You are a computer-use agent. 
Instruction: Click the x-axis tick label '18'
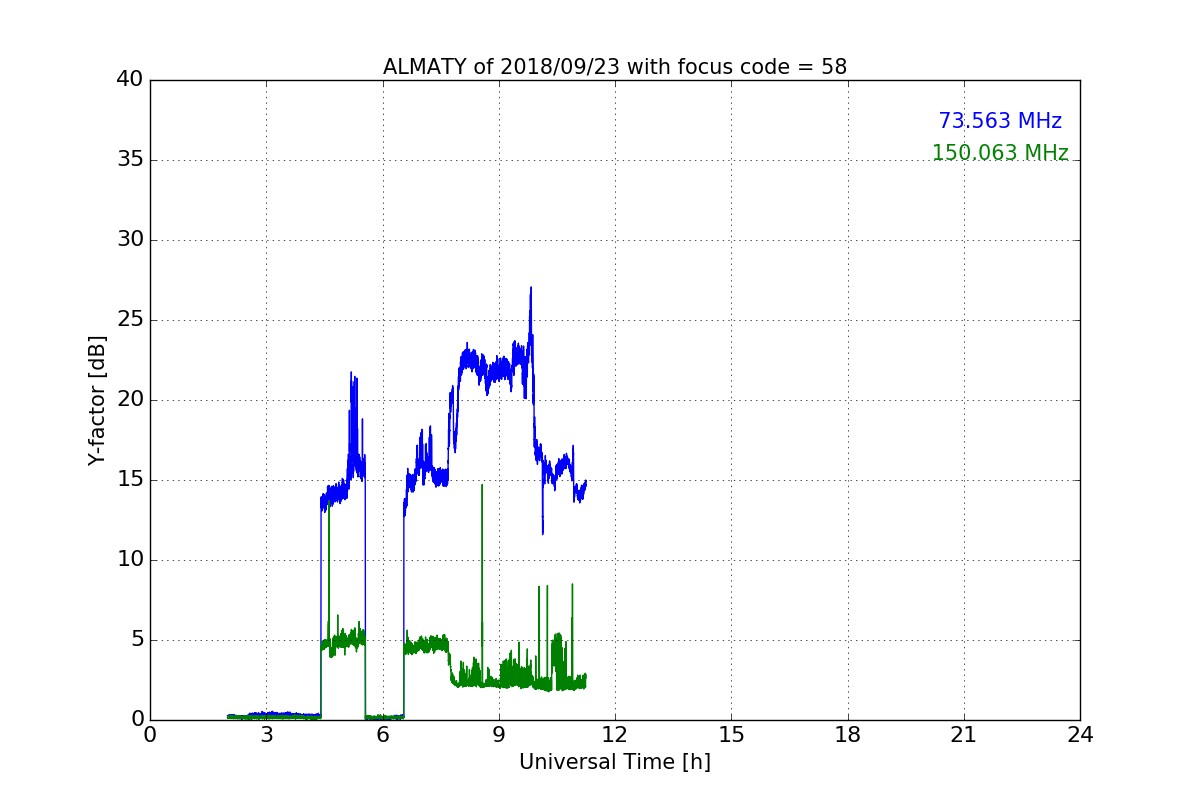[848, 735]
